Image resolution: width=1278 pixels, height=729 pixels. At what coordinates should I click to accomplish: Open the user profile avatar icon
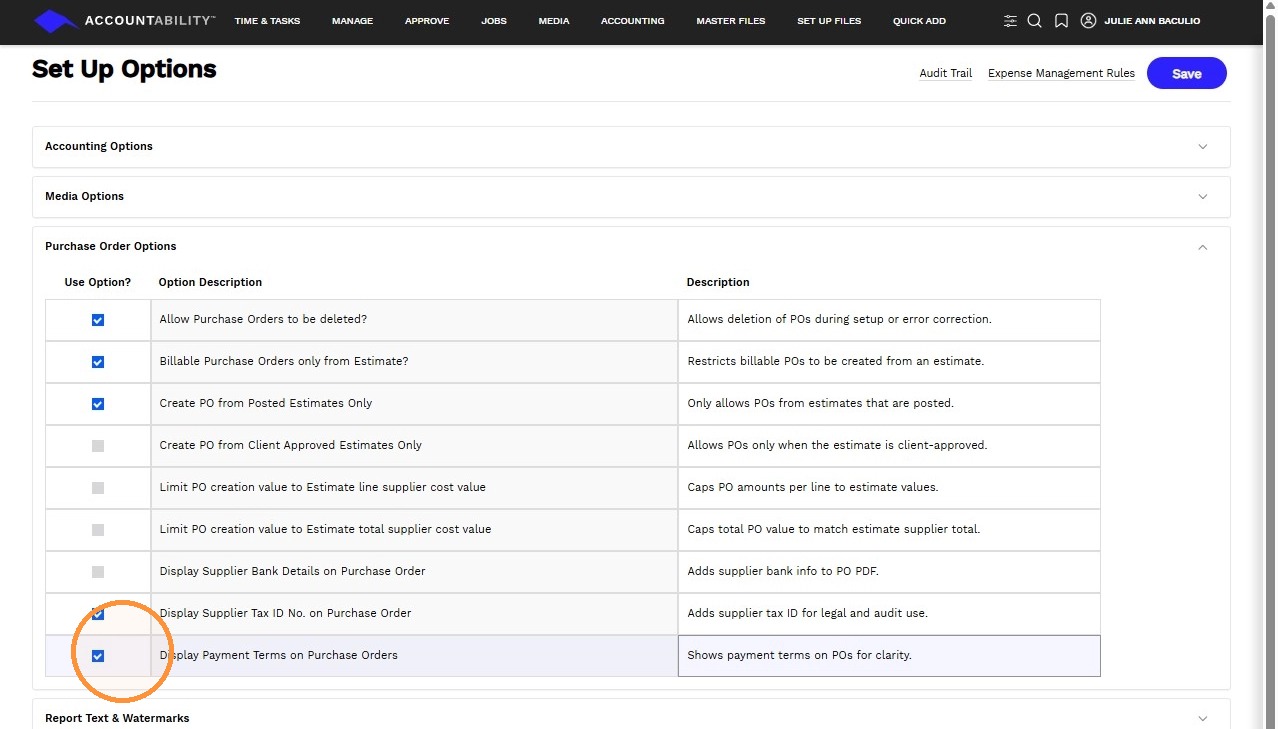1088,21
